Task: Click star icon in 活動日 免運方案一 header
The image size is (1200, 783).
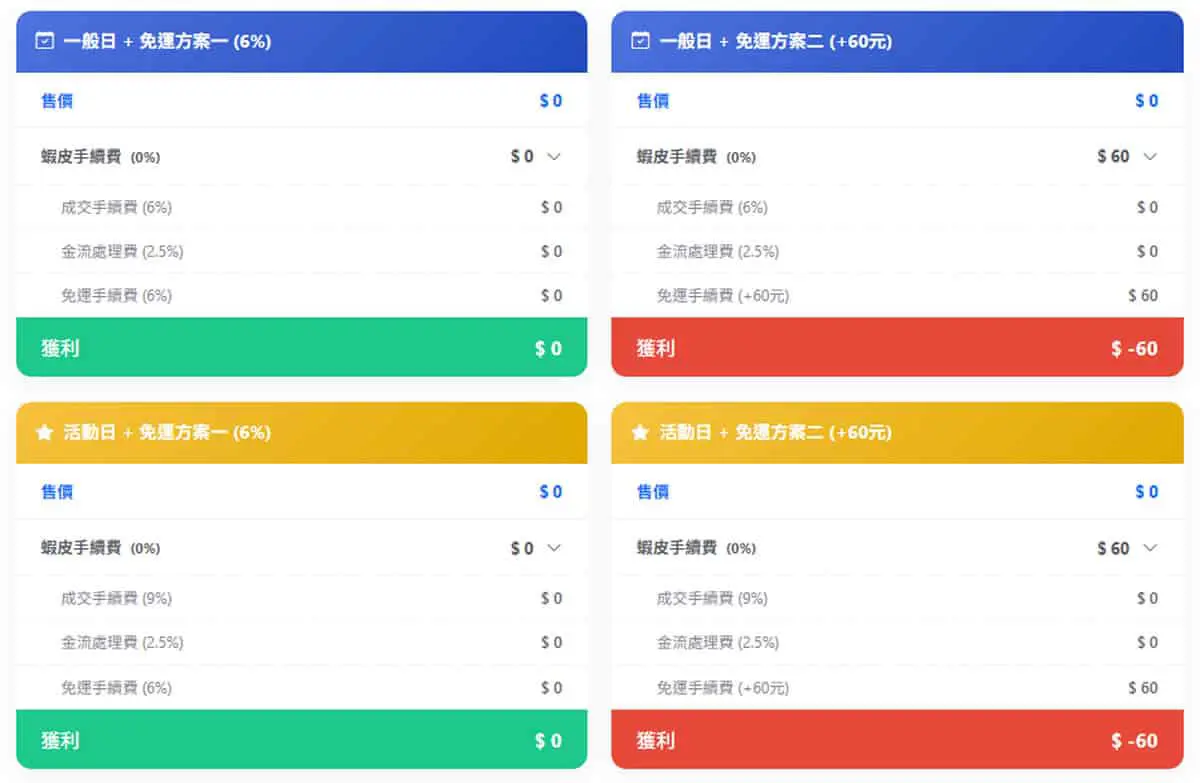Action: tap(44, 432)
